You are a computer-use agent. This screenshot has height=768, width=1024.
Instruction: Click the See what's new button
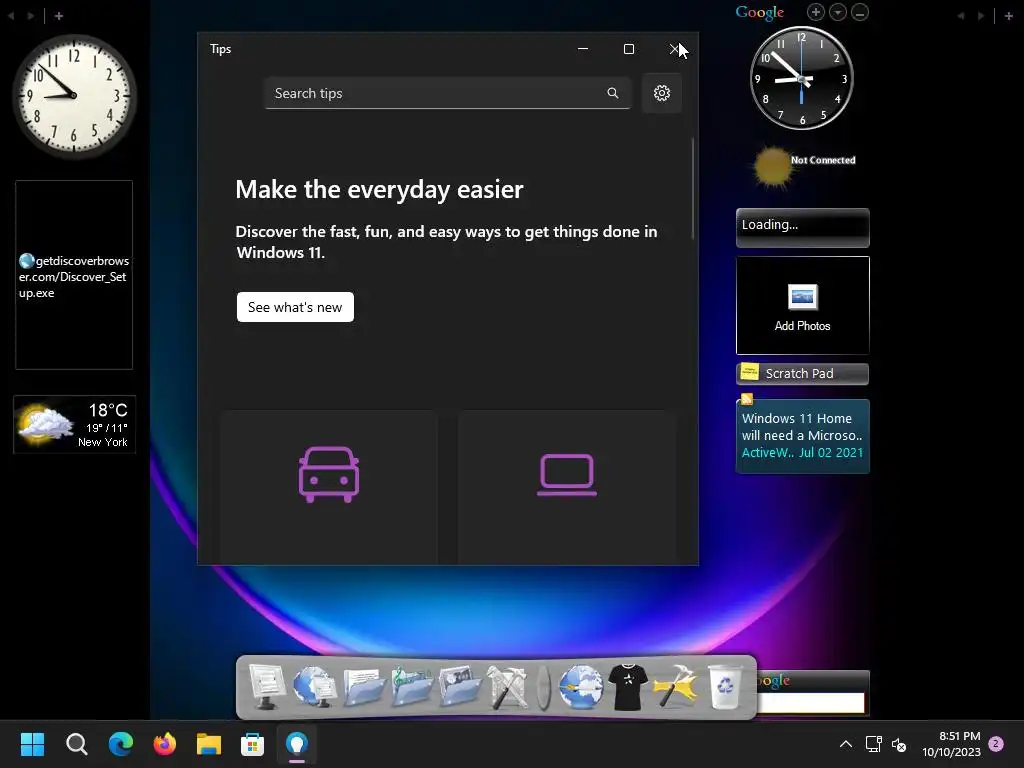click(295, 307)
